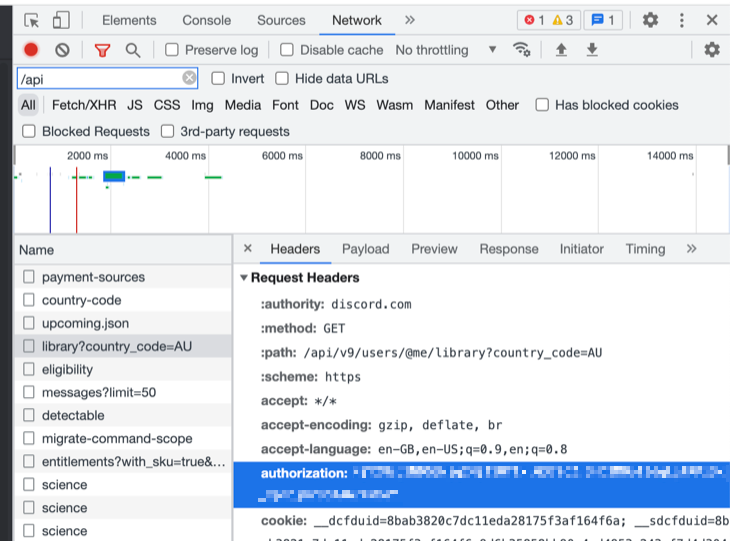Click the /api filter input field
Screen dimensions: 730x541
pyautogui.click(x=98, y=78)
